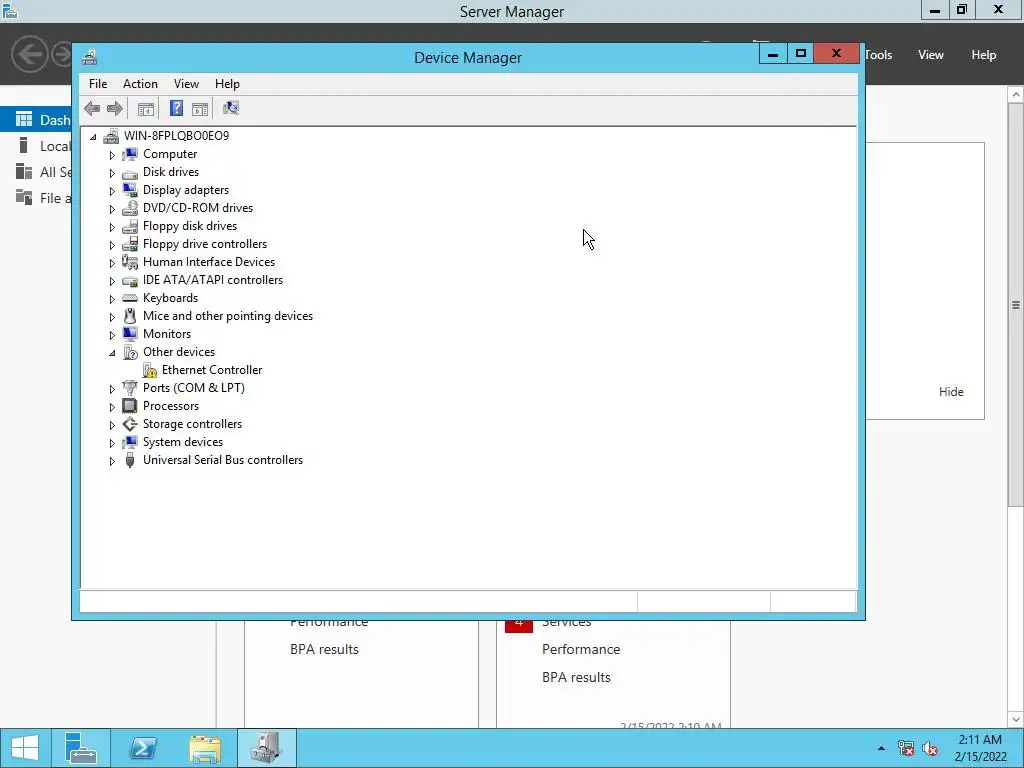Open Server Manager from the taskbar
Image resolution: width=1024 pixels, height=768 pixels.
[81, 748]
